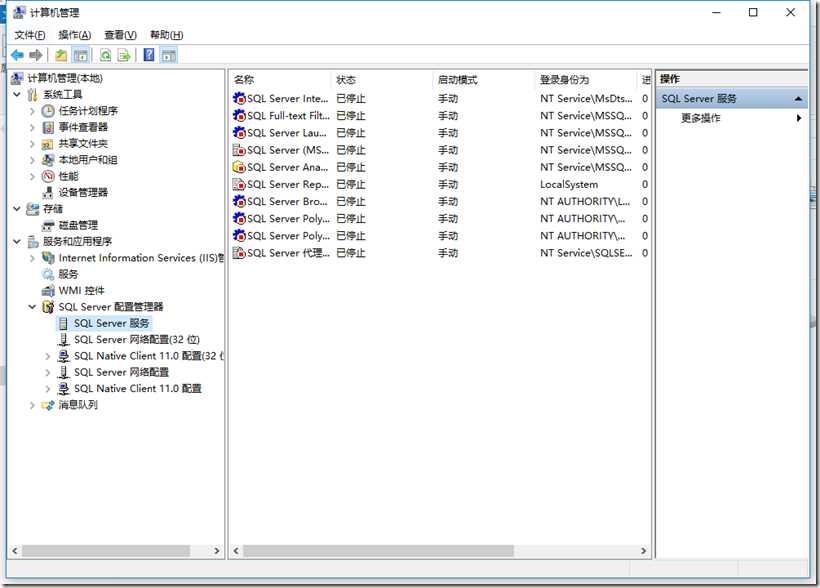Image resolution: width=820 pixels, height=588 pixels.
Task: Click the 事件查看器 icon
Action: point(48,127)
